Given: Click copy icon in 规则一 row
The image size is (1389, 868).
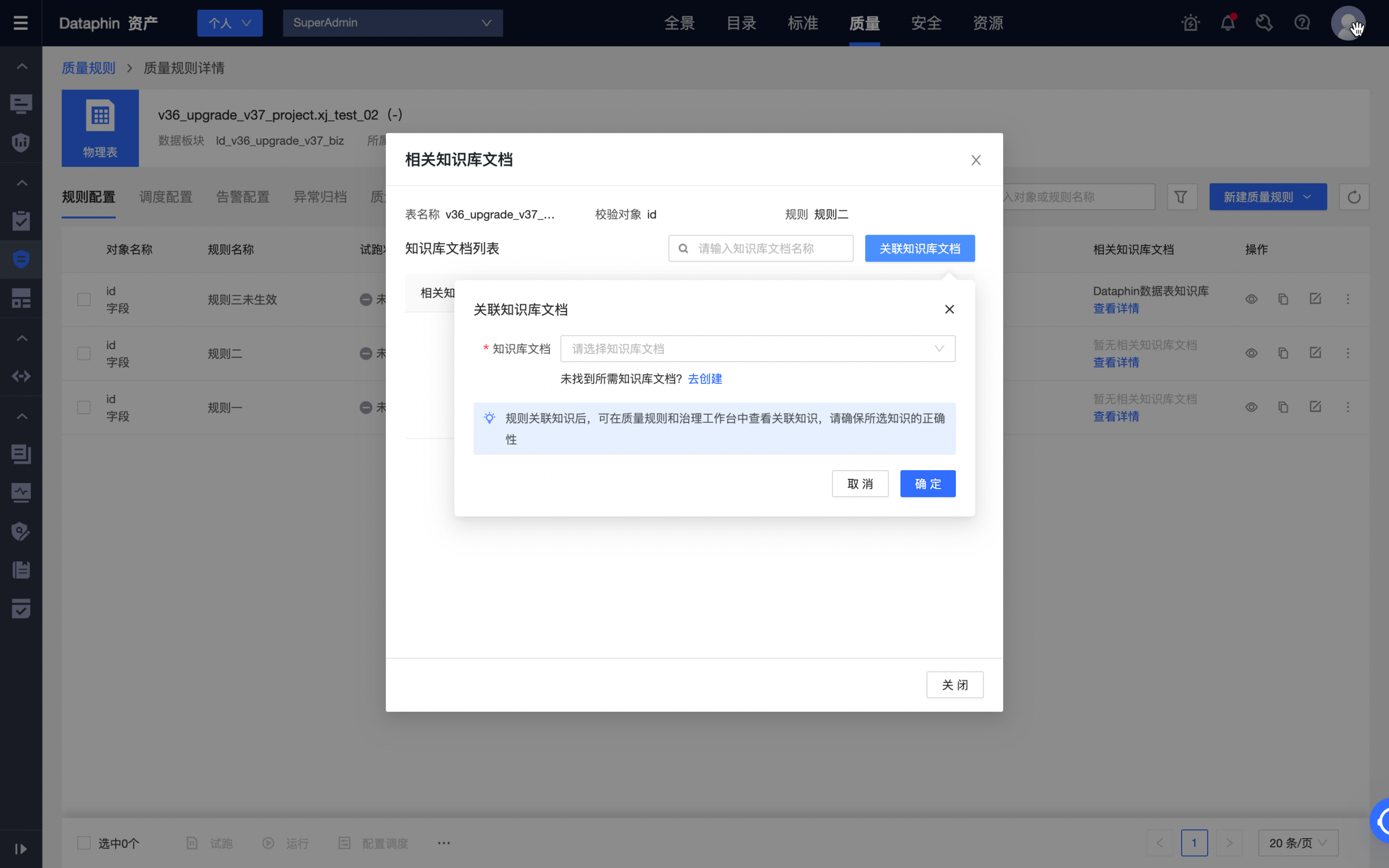Looking at the screenshot, I should [x=1283, y=407].
